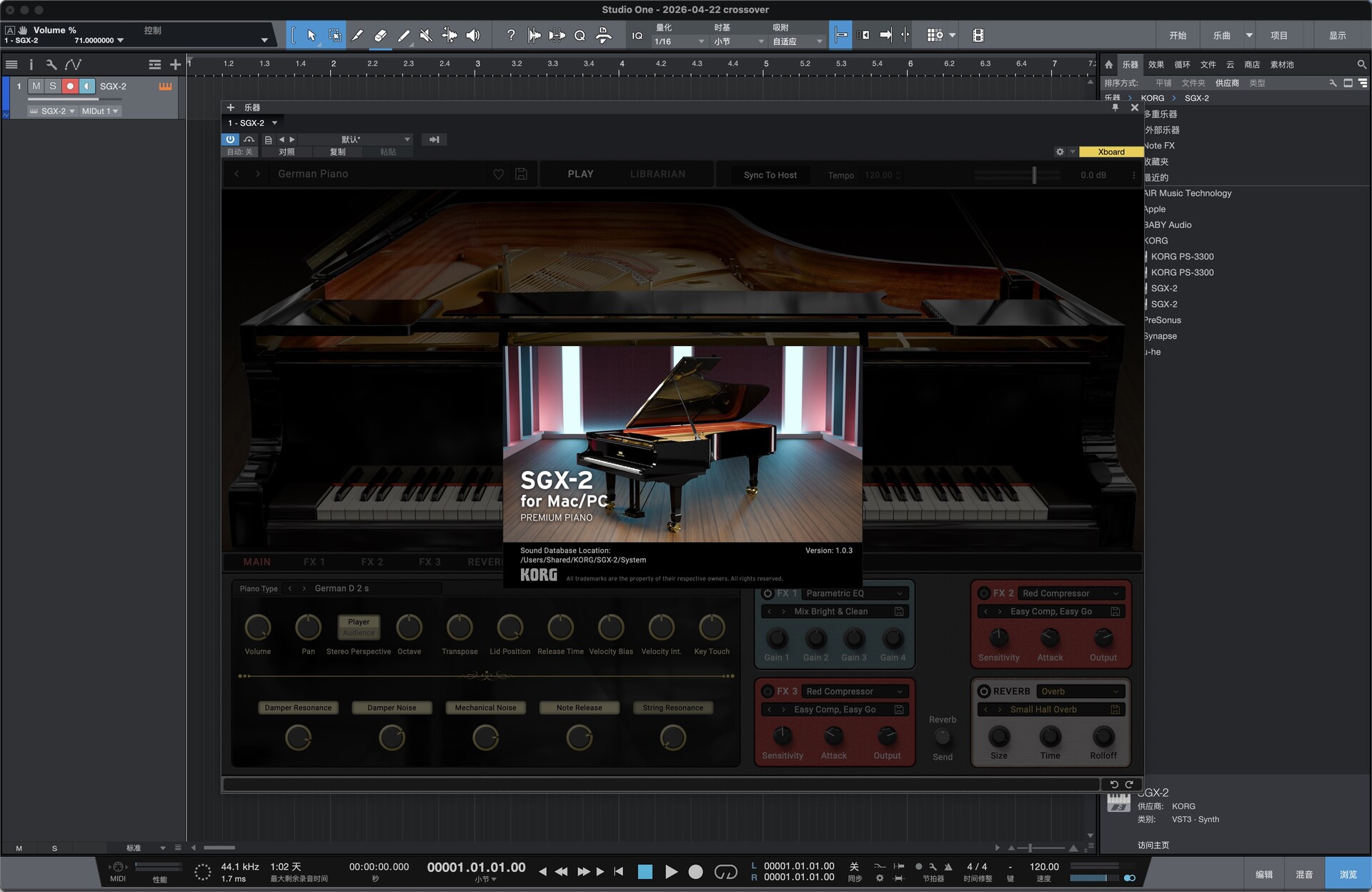Click the Damper Resonance button
This screenshot has height=892, width=1372.
298,708
